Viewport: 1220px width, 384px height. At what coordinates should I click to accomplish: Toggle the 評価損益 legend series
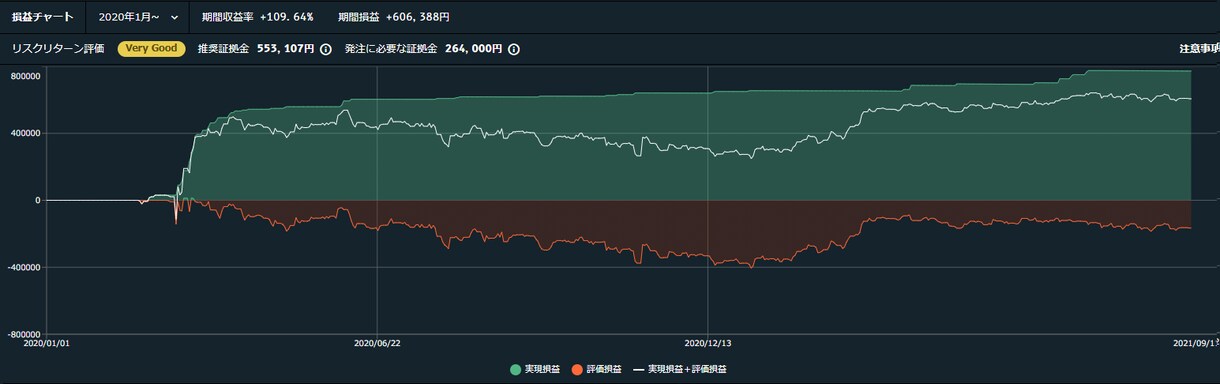tap(596, 370)
